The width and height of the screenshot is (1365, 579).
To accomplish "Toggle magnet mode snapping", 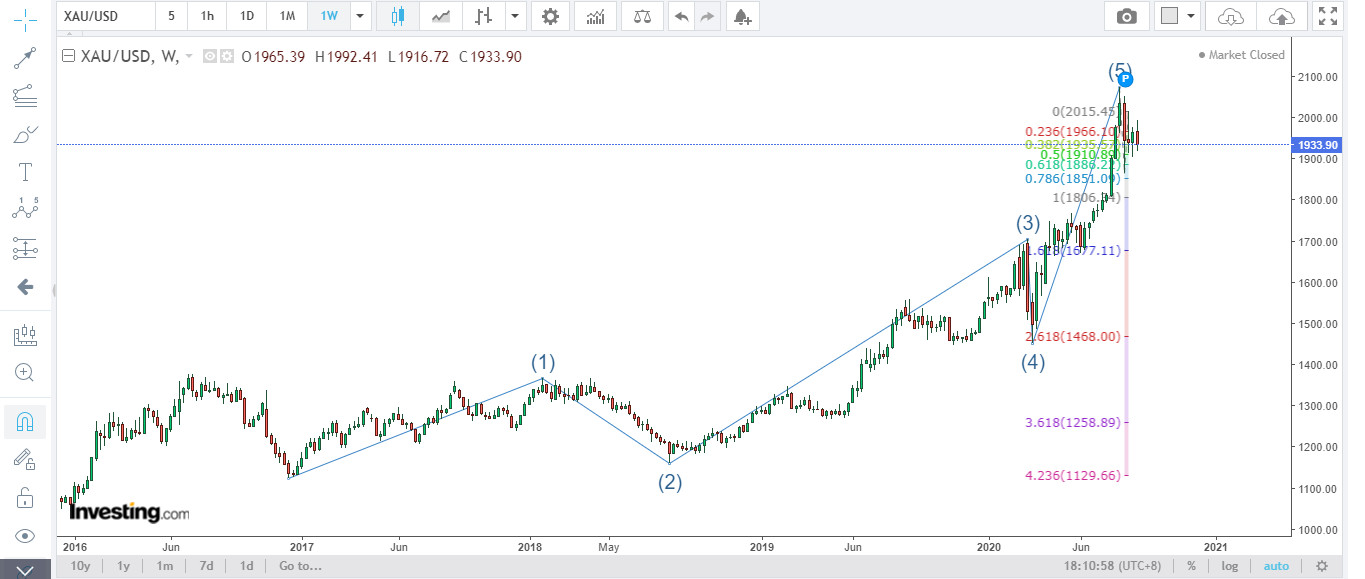I will coord(25,422).
